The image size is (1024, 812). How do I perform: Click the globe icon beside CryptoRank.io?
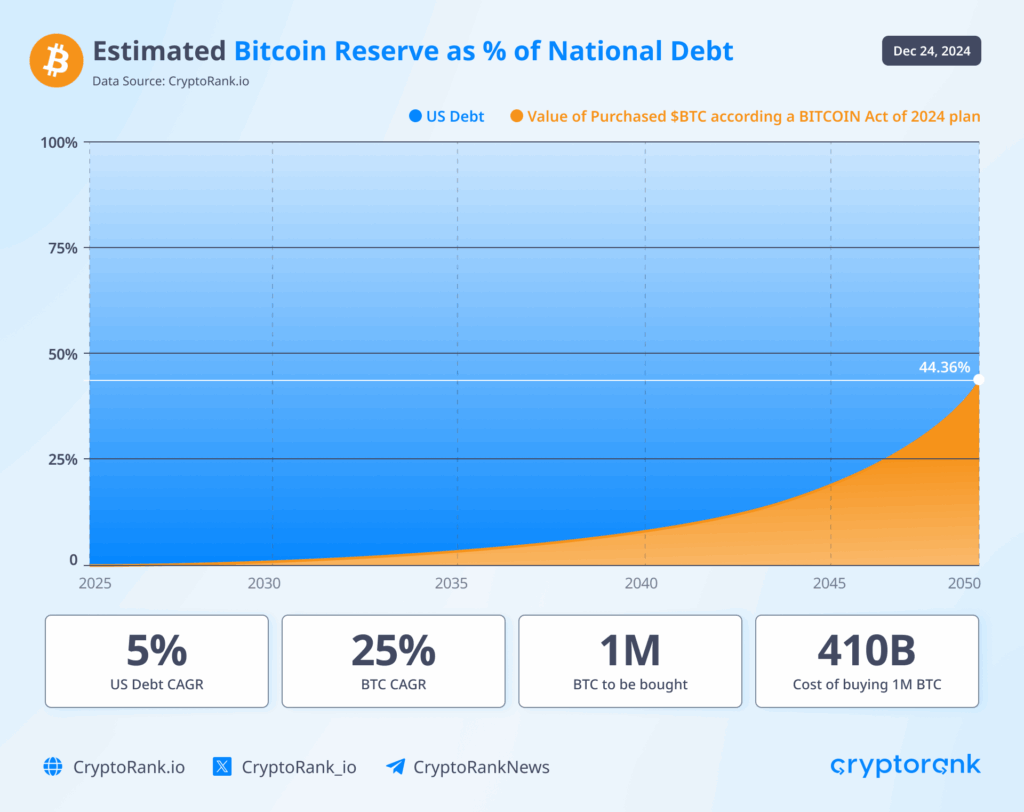coord(53,767)
